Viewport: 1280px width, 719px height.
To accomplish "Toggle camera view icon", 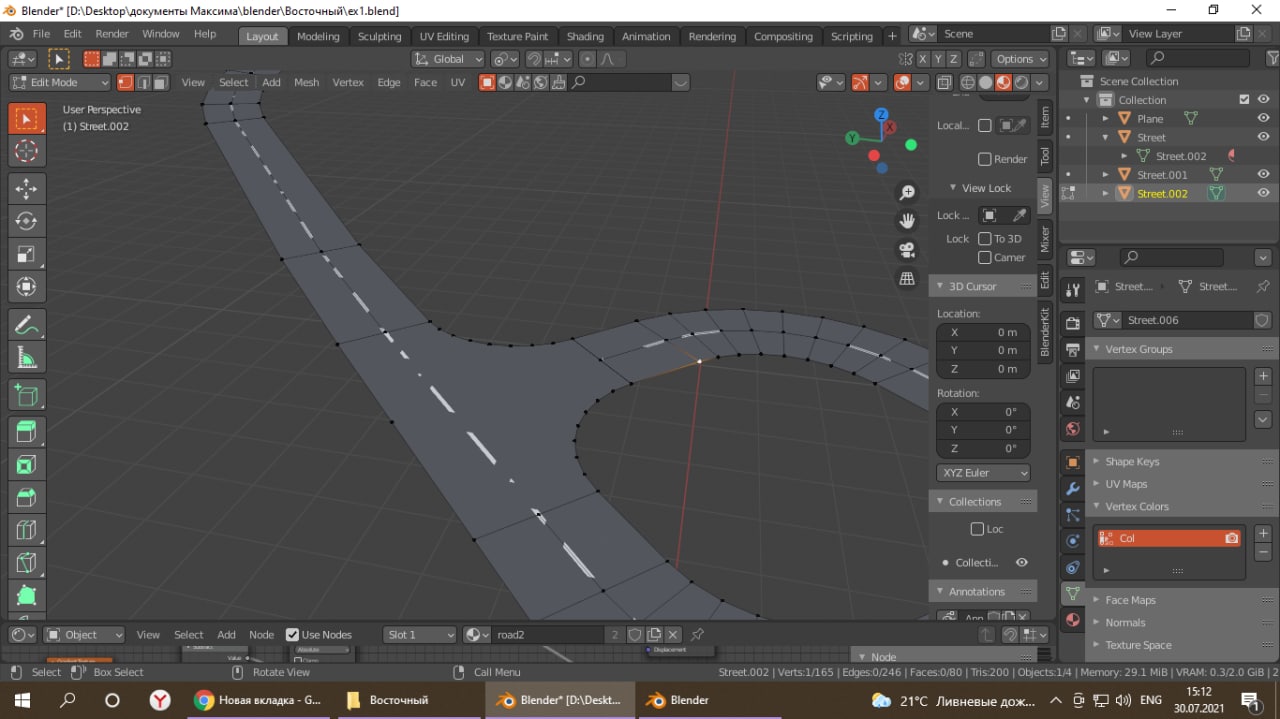I will (907, 250).
